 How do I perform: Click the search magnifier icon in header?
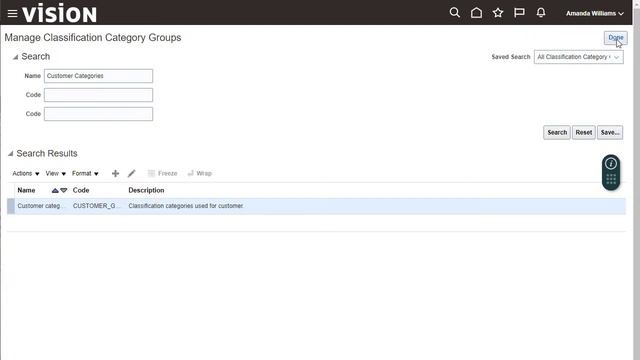click(x=454, y=13)
